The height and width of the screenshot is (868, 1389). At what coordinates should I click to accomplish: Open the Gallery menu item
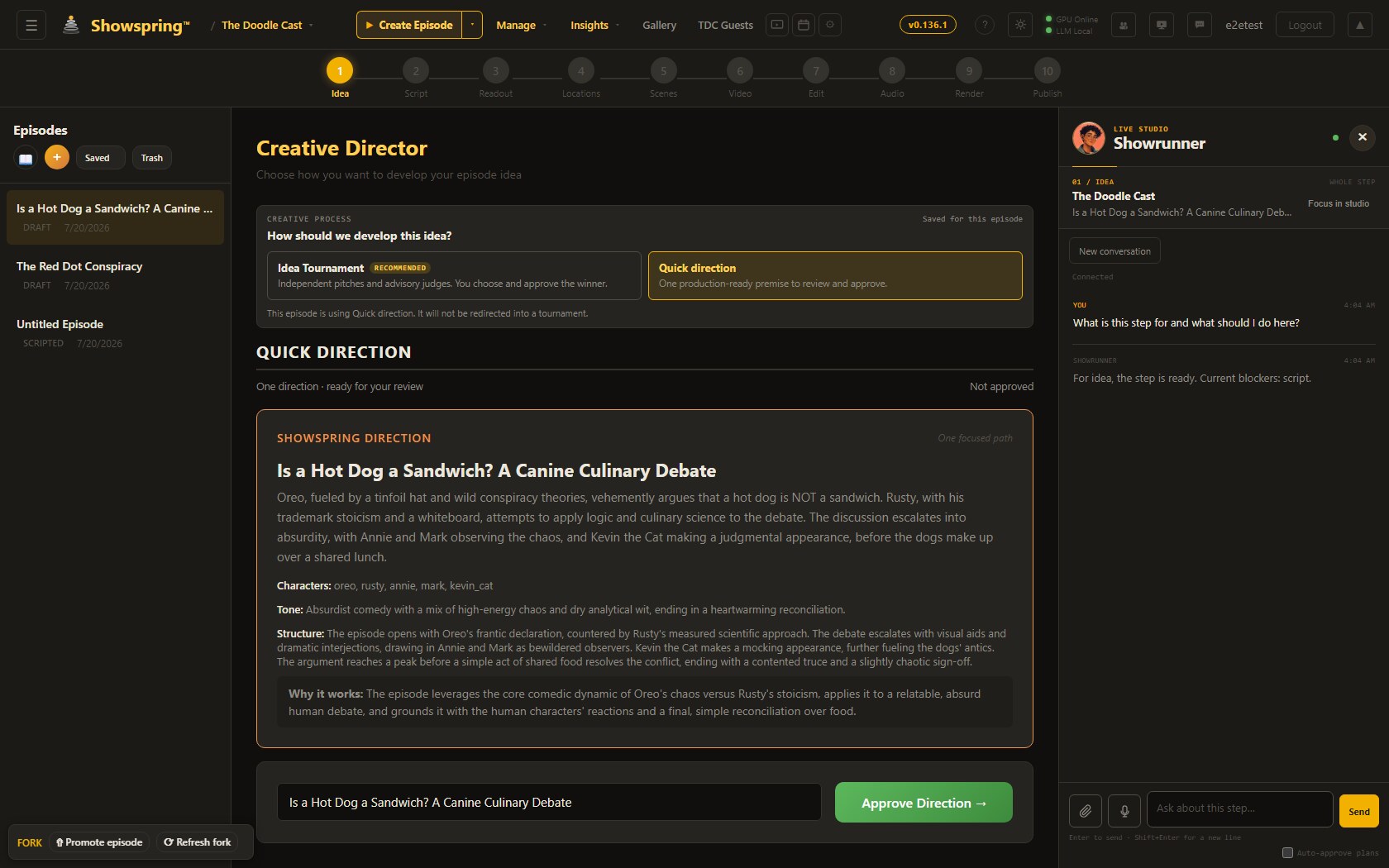(x=659, y=25)
